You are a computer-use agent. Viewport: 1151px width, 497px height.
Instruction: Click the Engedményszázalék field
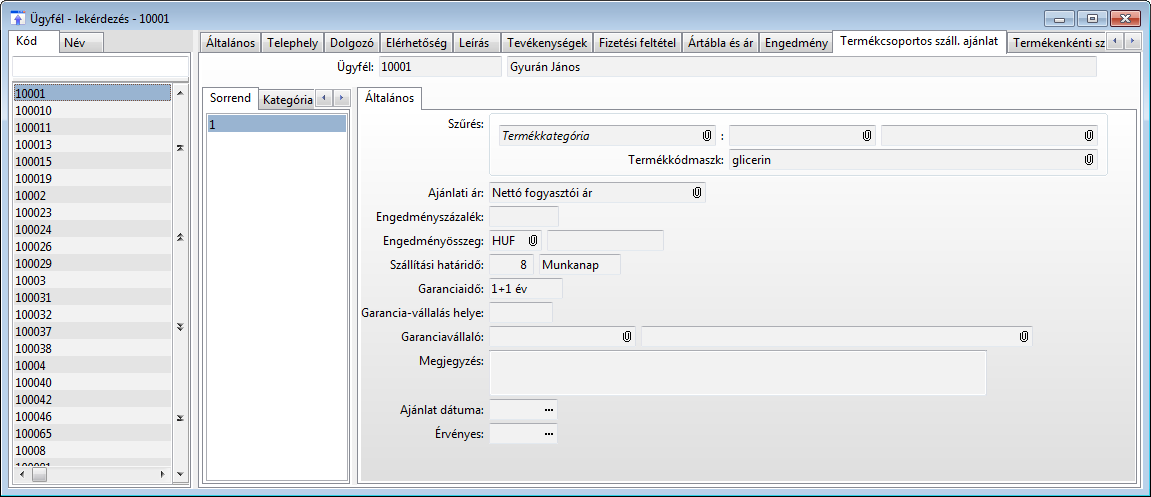523,217
